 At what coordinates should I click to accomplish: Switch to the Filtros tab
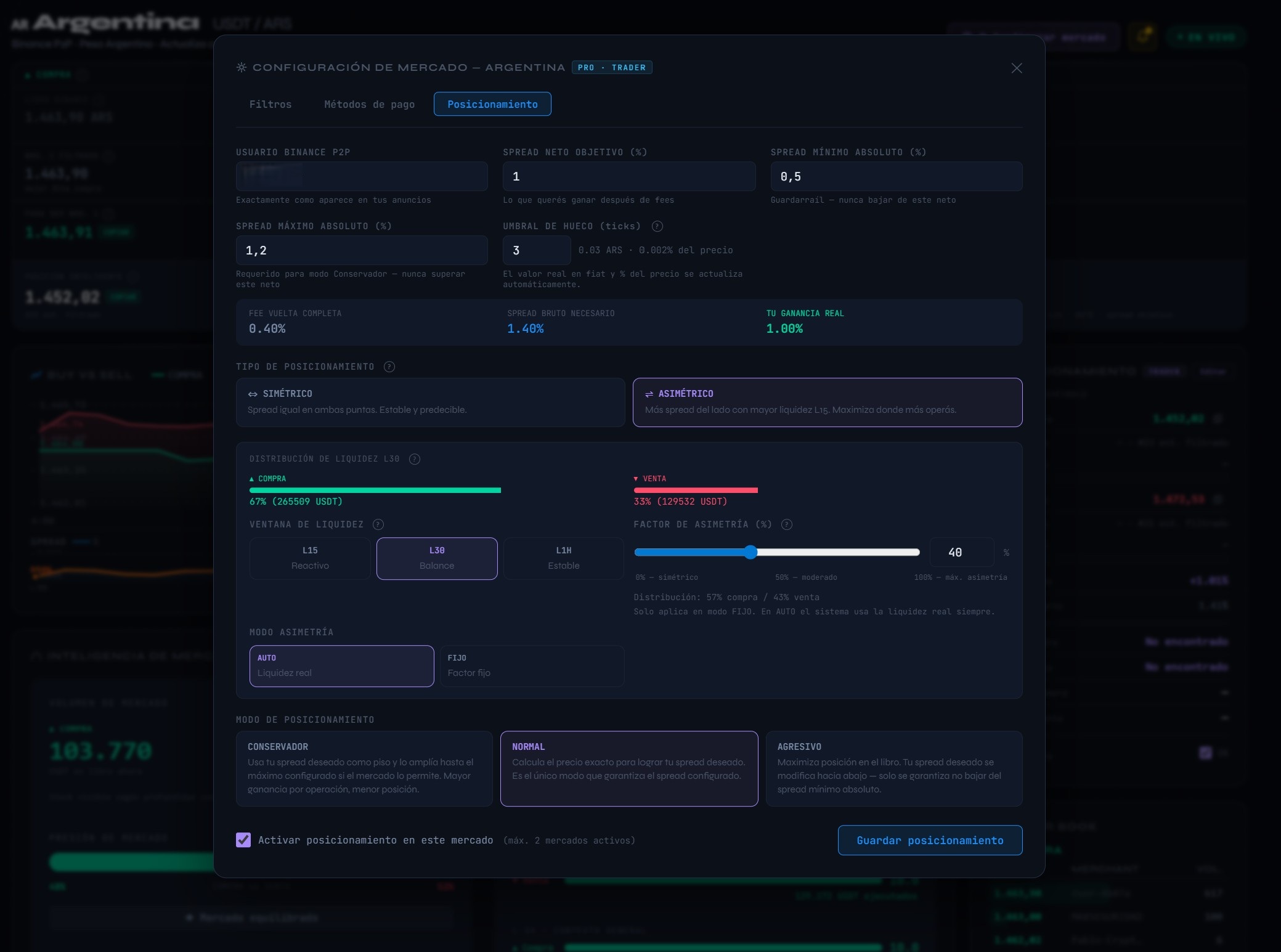[x=270, y=104]
